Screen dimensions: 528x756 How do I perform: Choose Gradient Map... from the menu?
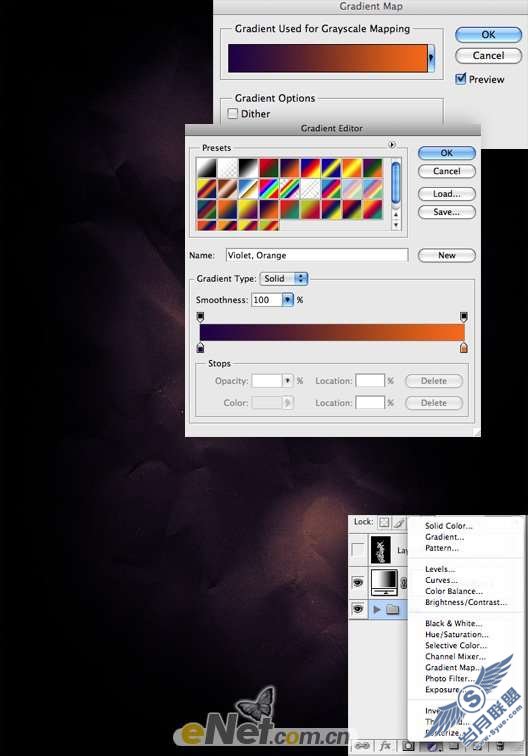[452, 667]
